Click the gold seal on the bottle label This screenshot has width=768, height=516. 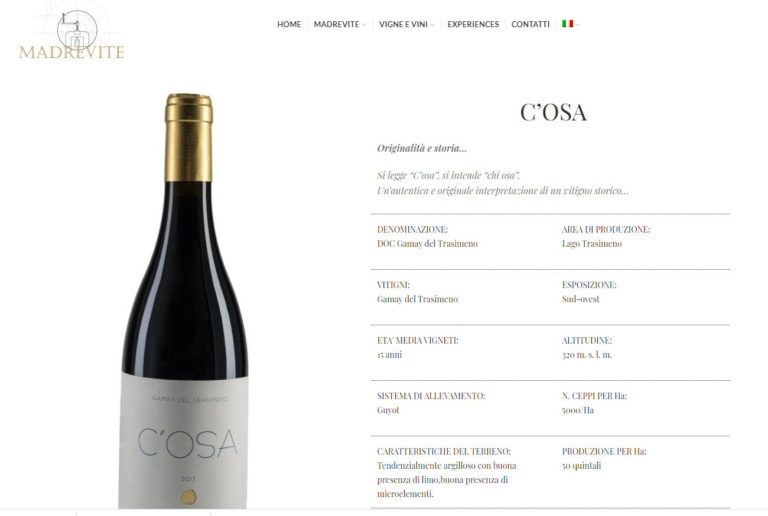tap(189, 496)
